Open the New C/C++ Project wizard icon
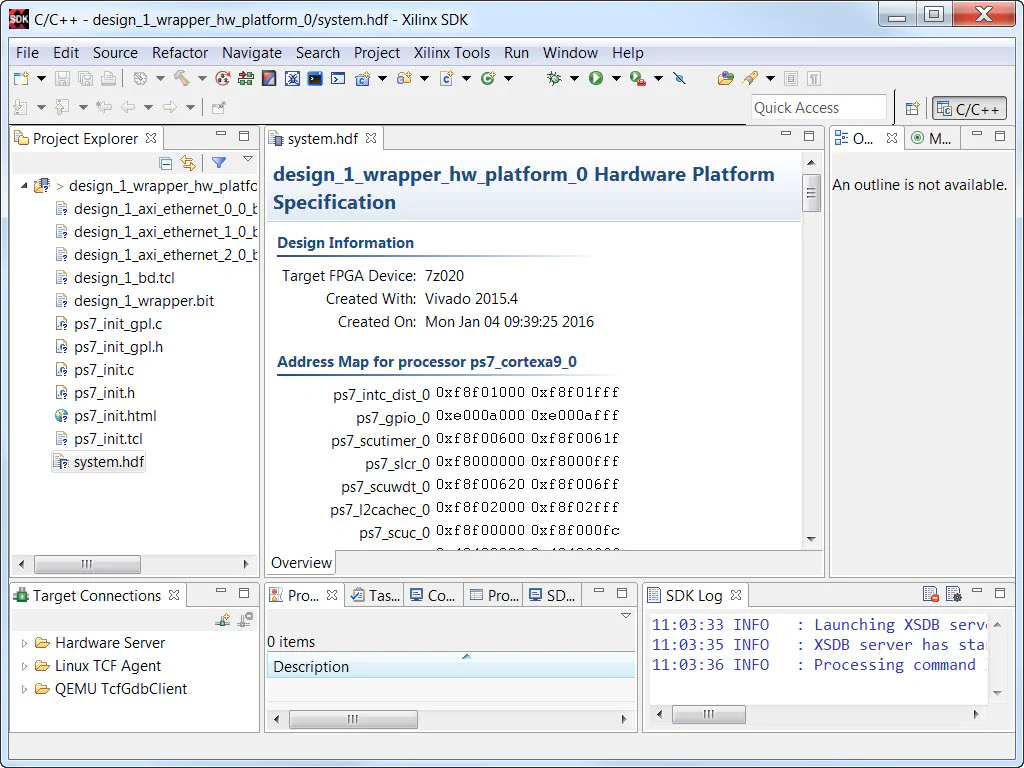This screenshot has width=1024, height=768. [x=364, y=80]
